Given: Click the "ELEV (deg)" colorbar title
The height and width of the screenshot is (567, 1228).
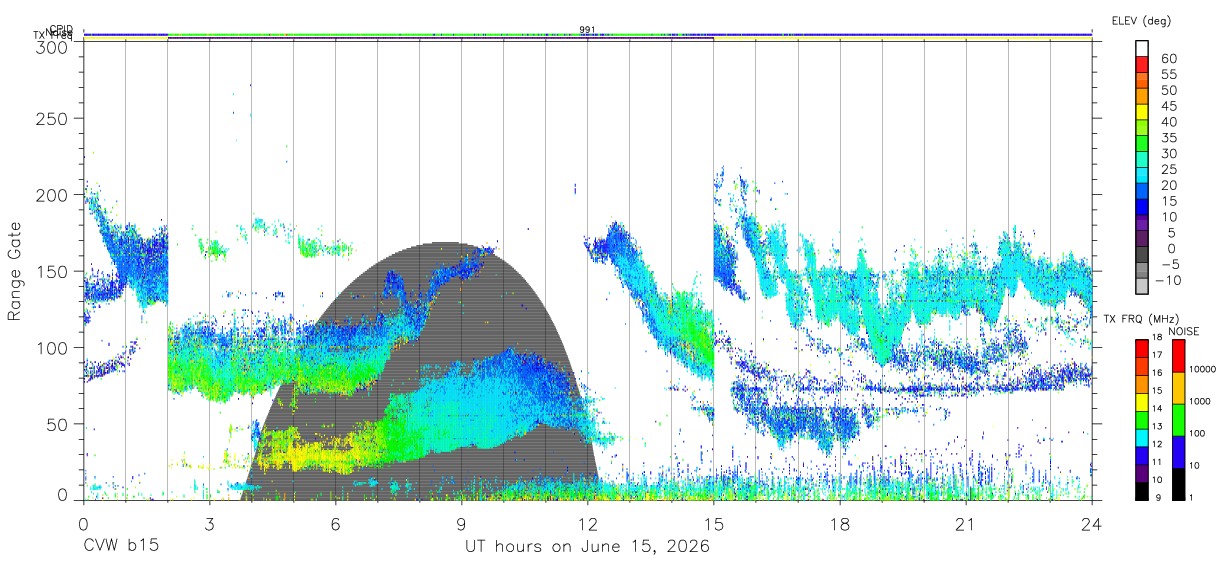Looking at the screenshot, I should tap(1142, 21).
